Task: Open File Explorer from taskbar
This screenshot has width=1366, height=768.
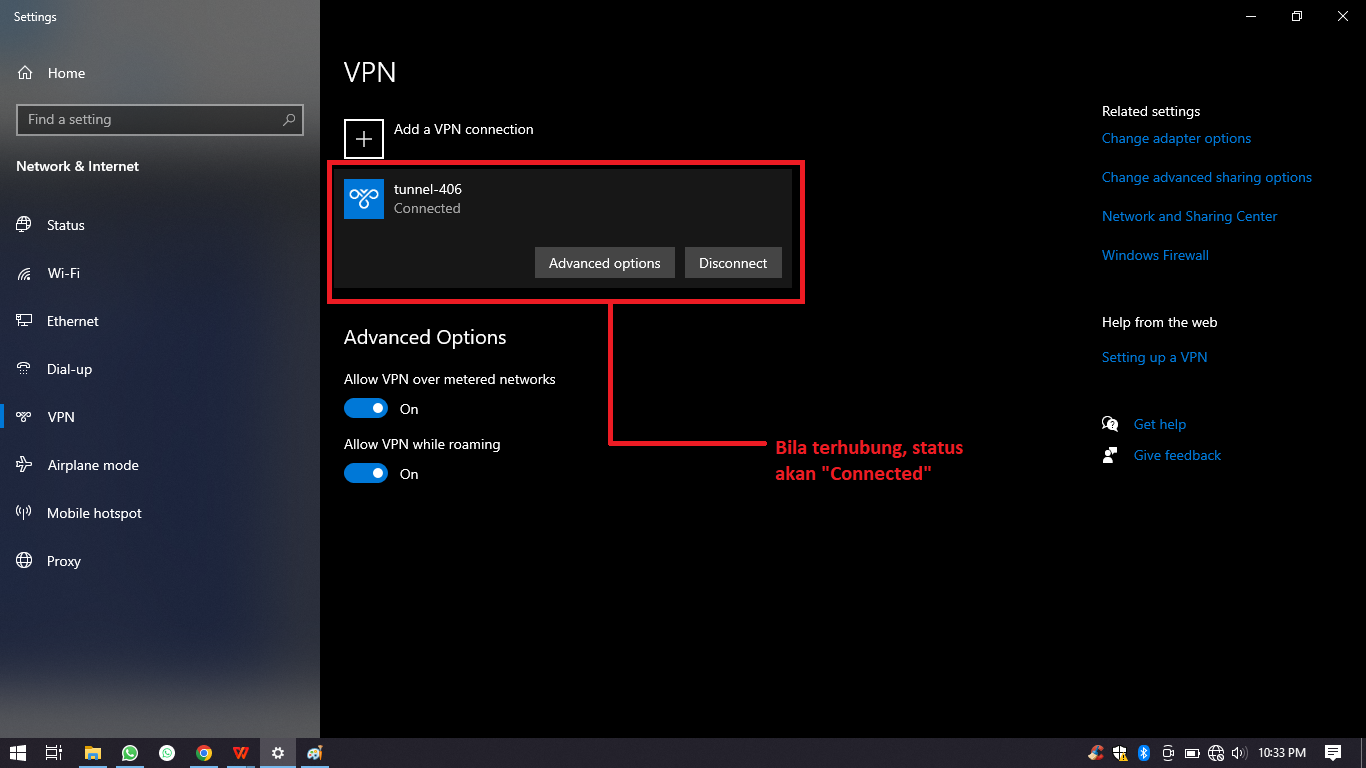Action: [x=93, y=753]
